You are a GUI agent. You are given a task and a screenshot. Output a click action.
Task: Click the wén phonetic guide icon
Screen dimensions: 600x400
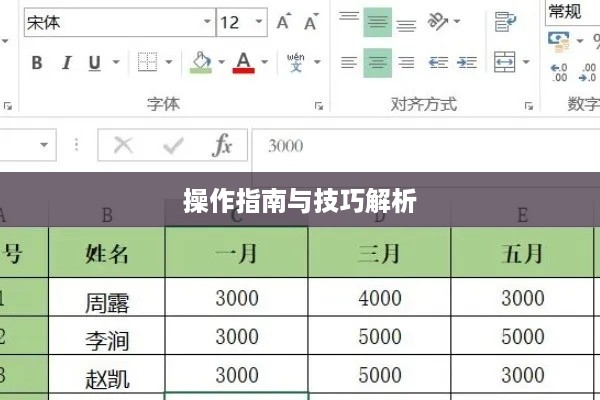296,62
